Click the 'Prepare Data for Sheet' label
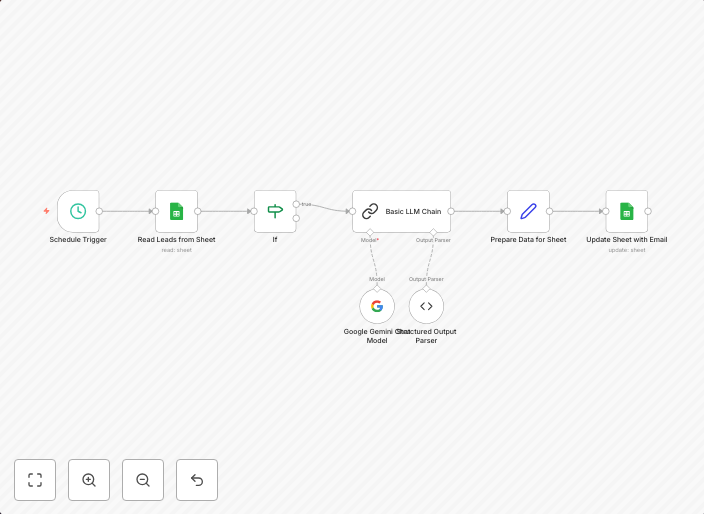This screenshot has width=704, height=514. coord(528,240)
